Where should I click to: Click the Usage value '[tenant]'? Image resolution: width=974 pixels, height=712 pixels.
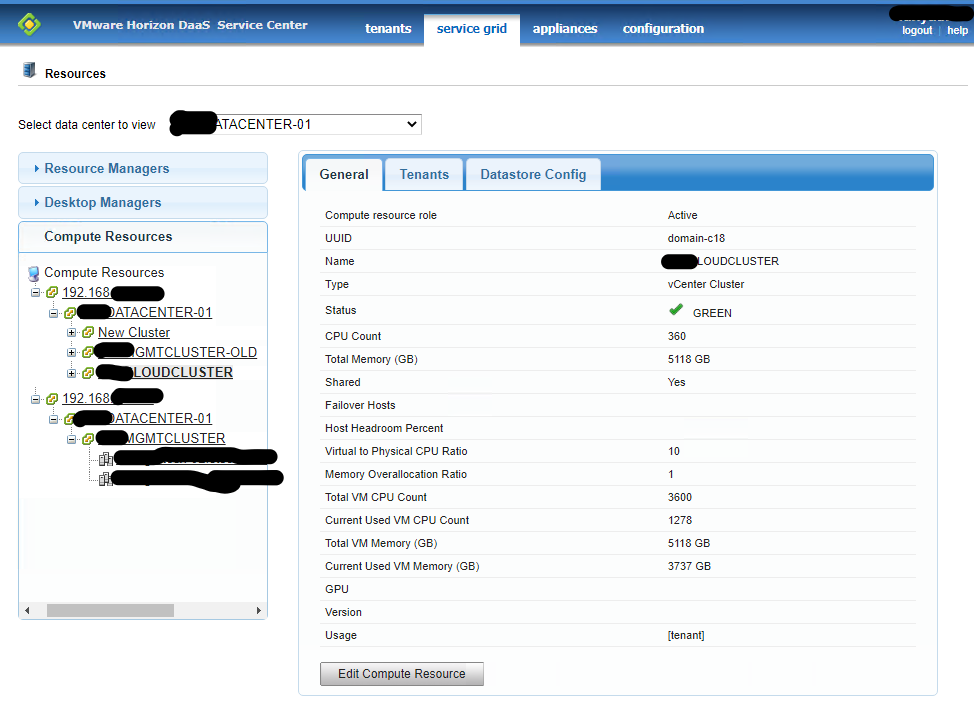[x=686, y=635]
